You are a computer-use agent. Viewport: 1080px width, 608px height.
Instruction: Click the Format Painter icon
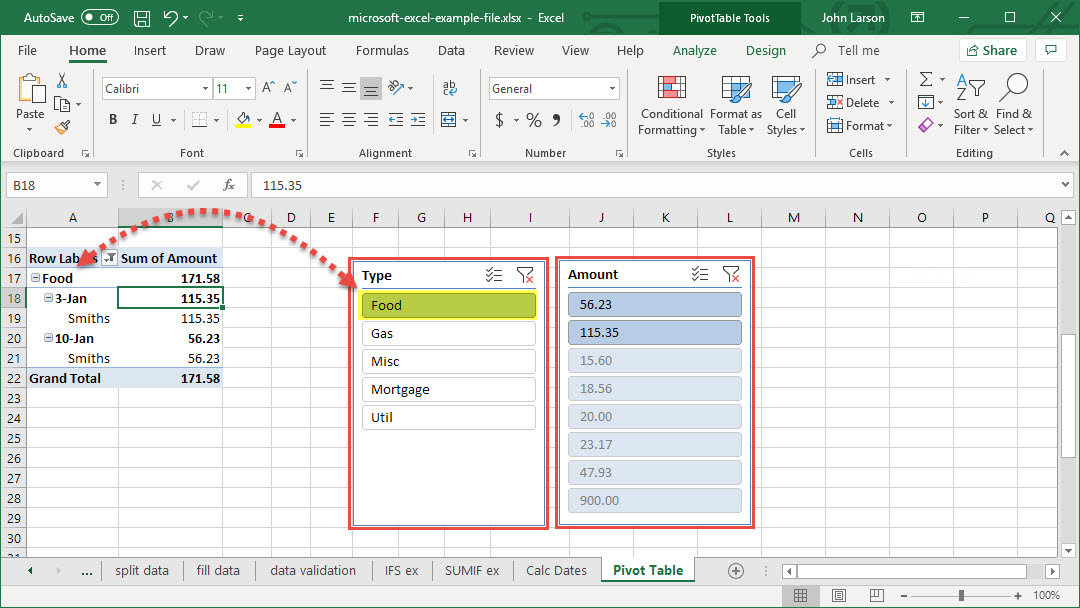(x=62, y=127)
